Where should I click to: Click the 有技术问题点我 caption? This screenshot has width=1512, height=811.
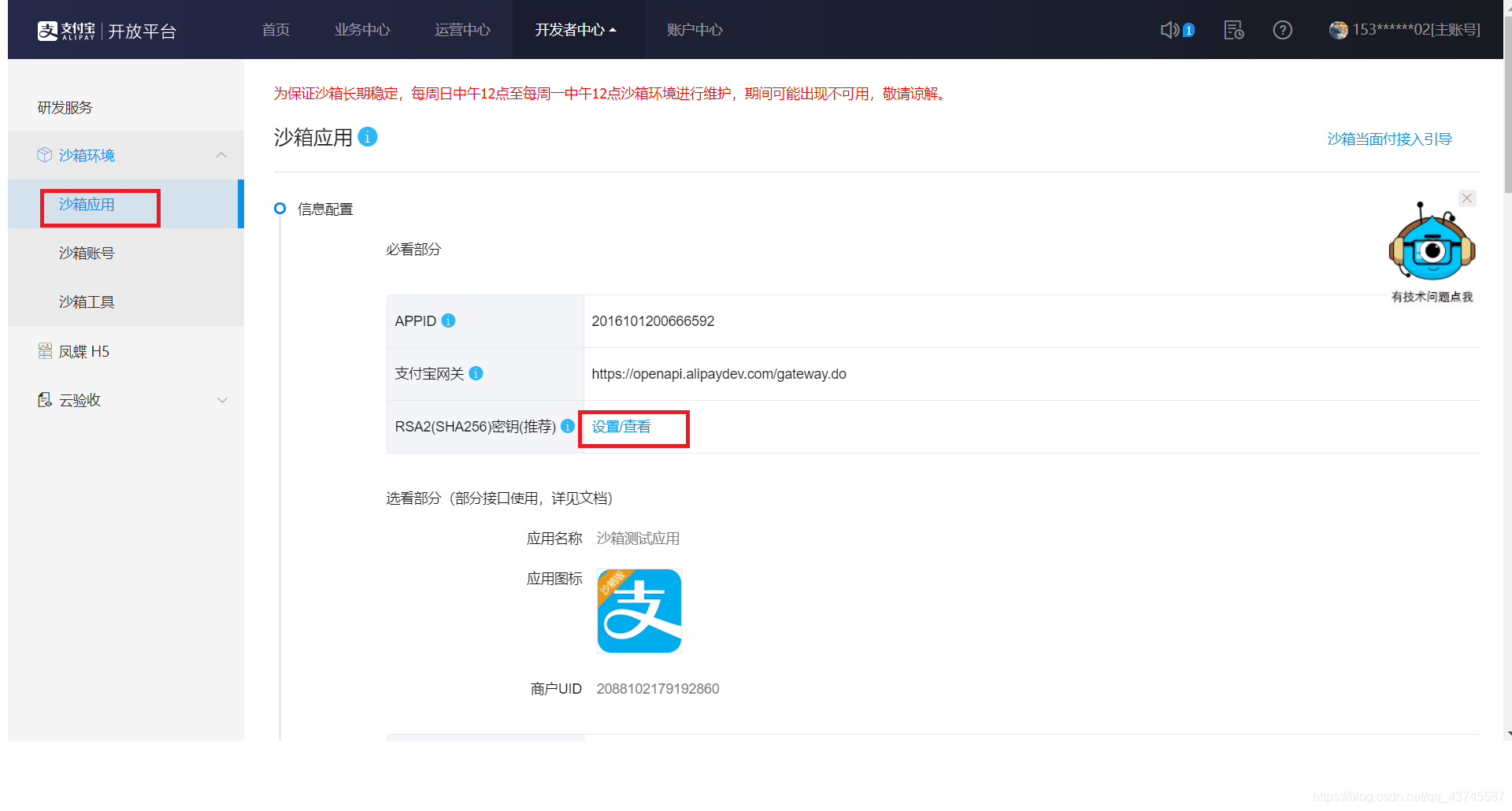(1432, 297)
